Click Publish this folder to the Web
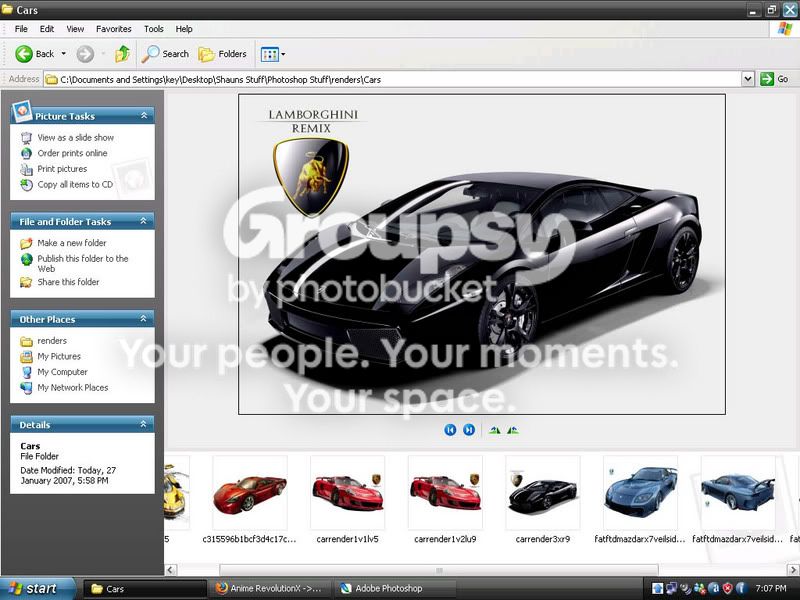 [x=83, y=263]
